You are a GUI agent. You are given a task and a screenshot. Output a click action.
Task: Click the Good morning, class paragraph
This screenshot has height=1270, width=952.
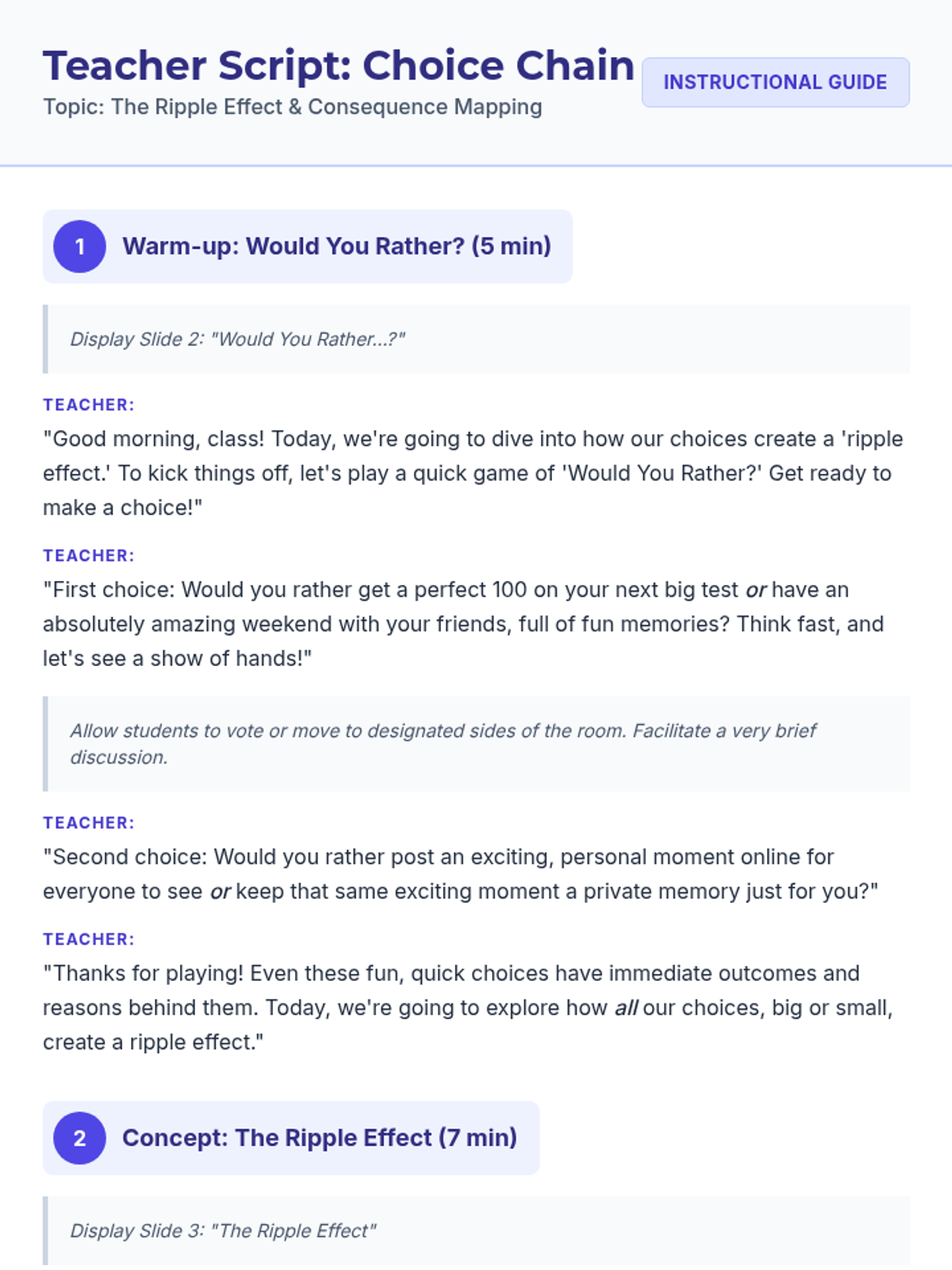tap(474, 473)
